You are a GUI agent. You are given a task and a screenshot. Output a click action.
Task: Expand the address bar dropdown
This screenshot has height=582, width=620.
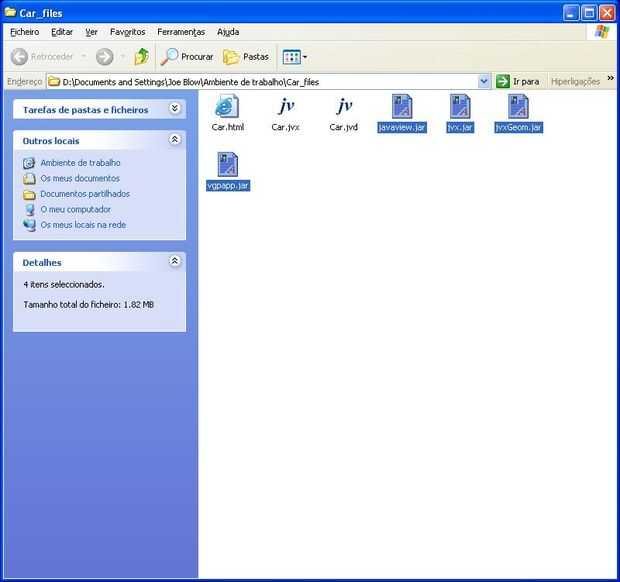484,81
